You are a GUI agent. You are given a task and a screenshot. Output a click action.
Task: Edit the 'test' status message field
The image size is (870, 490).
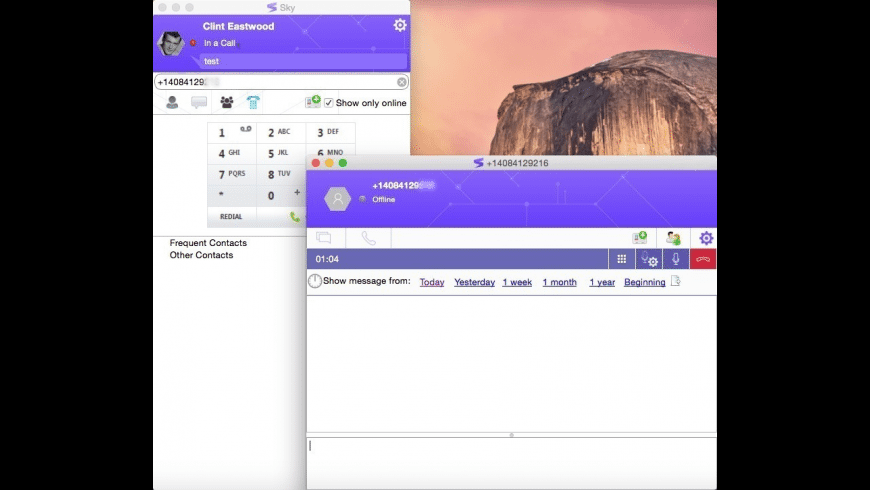(303, 61)
